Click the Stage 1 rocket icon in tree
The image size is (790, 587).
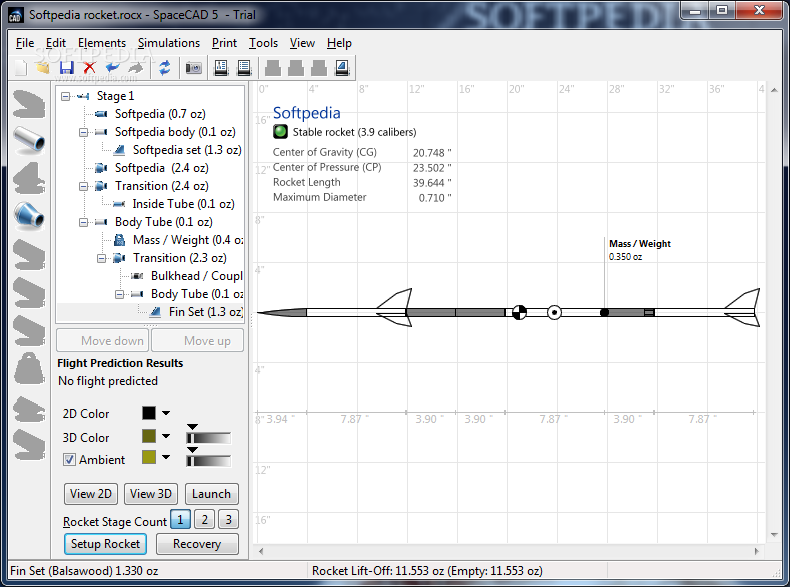point(83,96)
